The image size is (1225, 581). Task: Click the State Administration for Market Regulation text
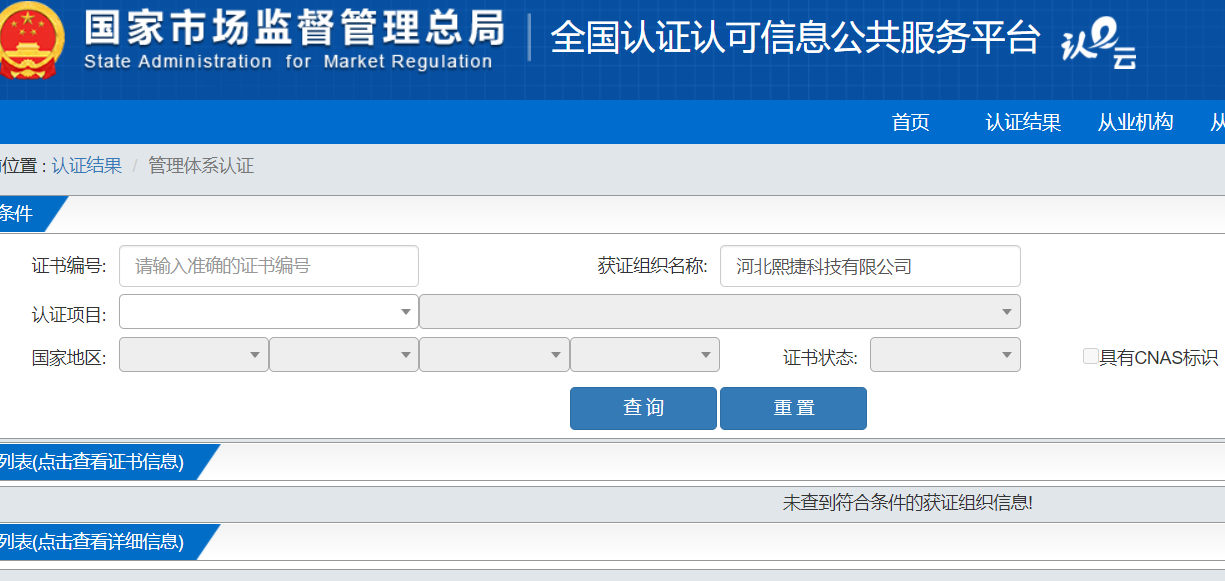(x=288, y=62)
